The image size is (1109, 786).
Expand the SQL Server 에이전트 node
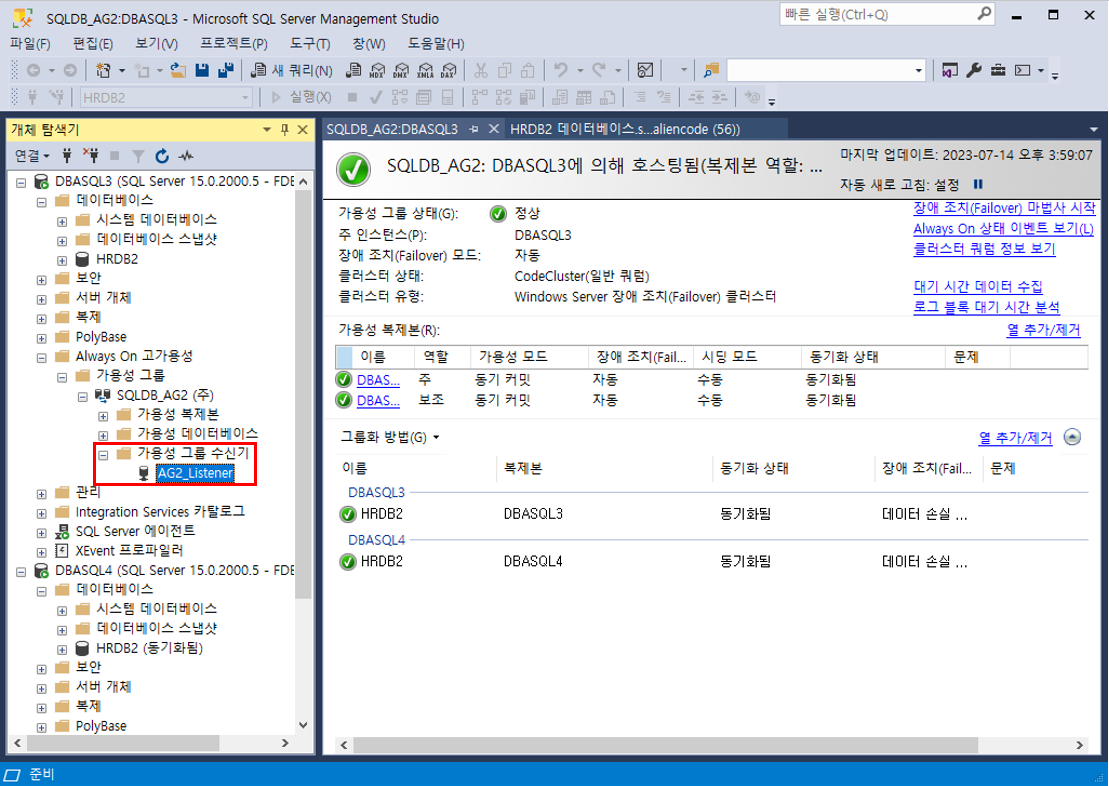click(x=42, y=533)
